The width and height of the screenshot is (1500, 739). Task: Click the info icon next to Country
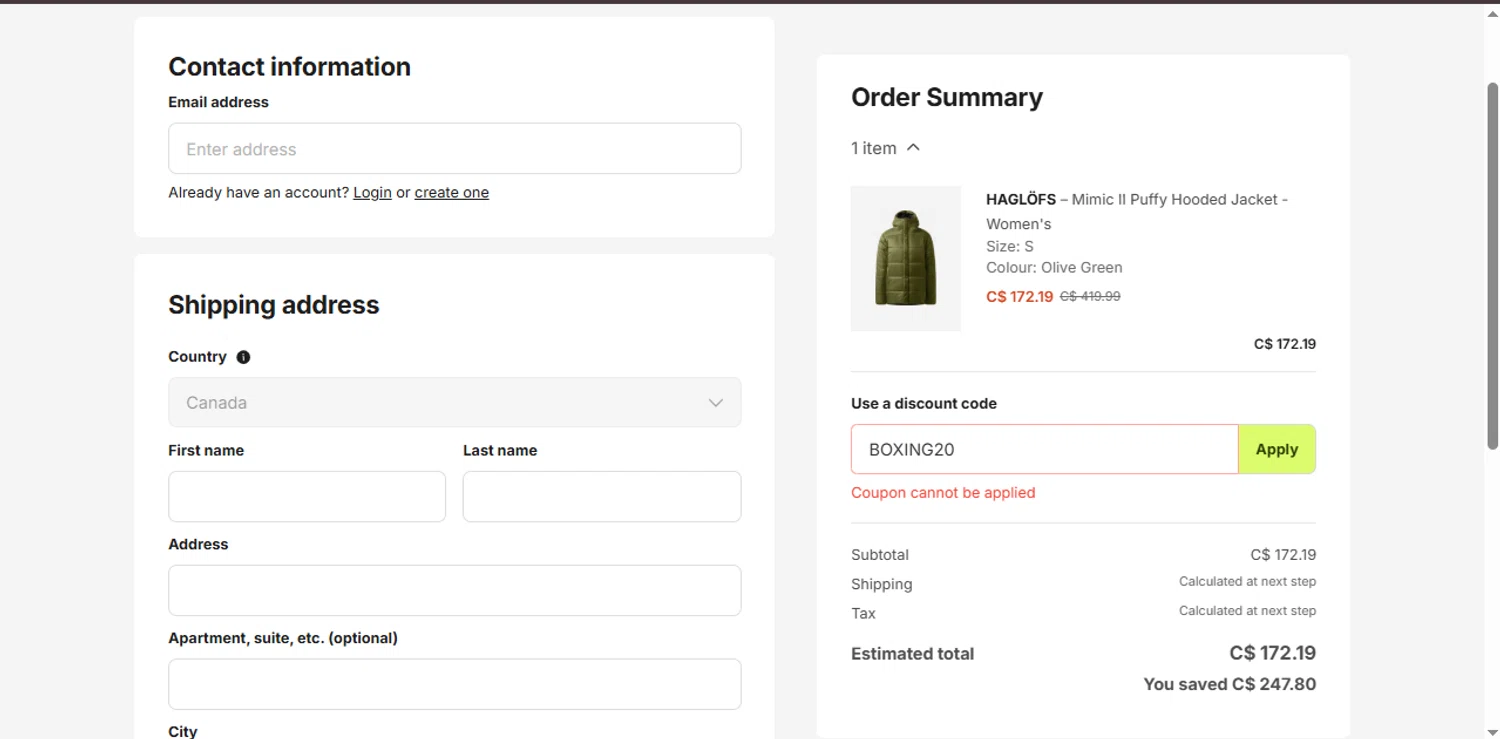(243, 357)
